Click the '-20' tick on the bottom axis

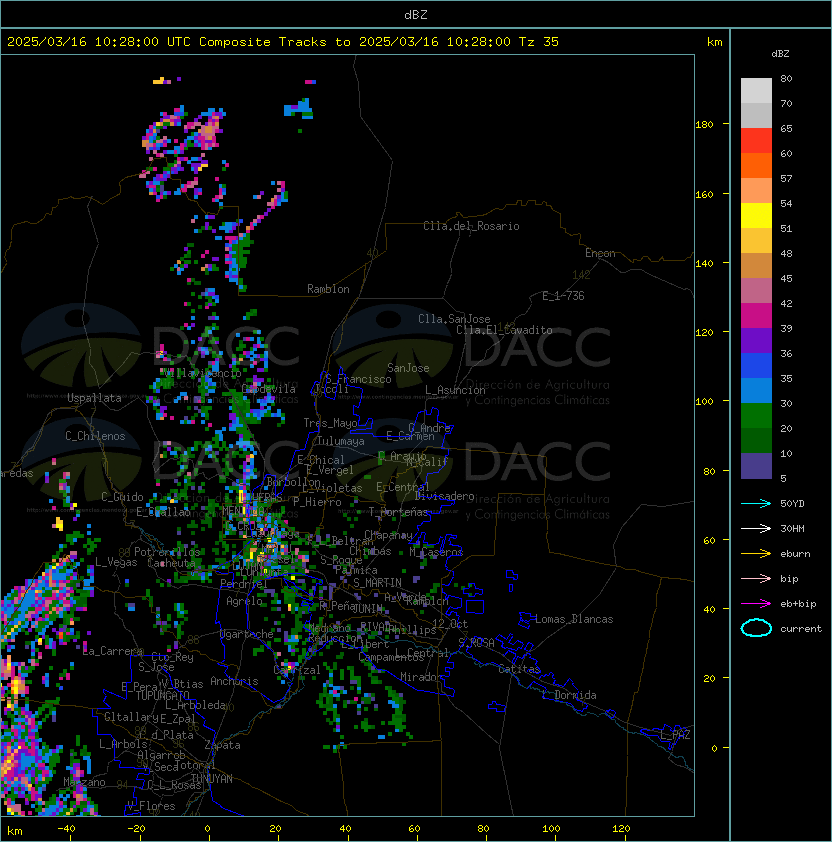(x=136, y=829)
